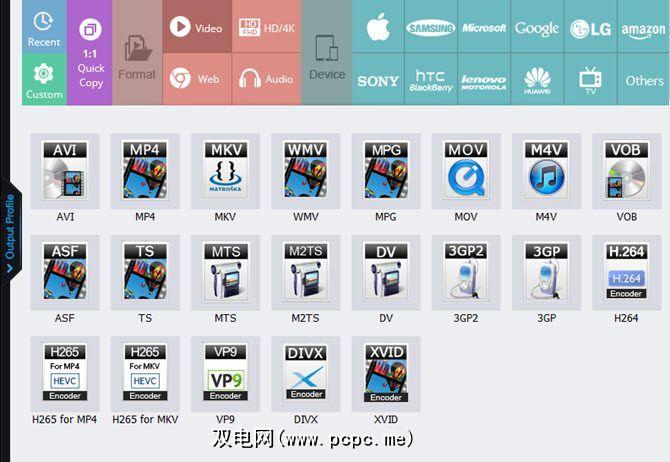
Task: Pick the 3GP format icon
Action: (547, 272)
